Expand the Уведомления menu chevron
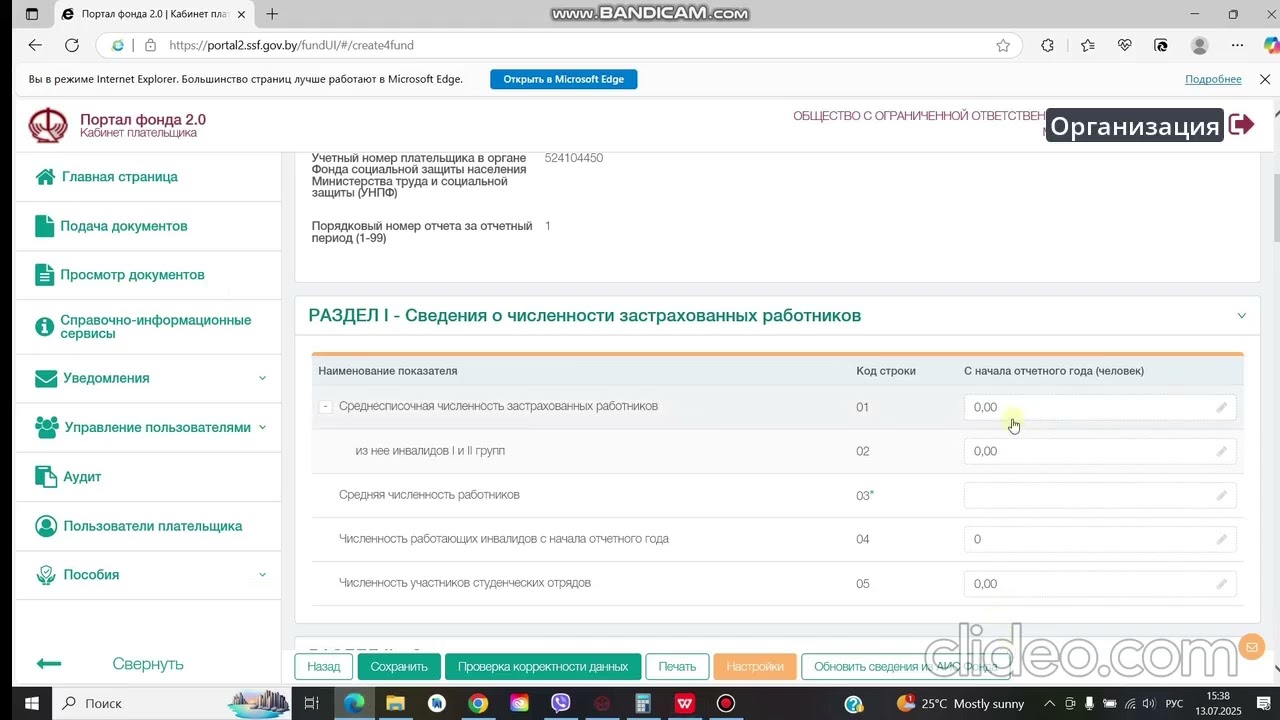Viewport: 1280px width, 720px height. [262, 378]
